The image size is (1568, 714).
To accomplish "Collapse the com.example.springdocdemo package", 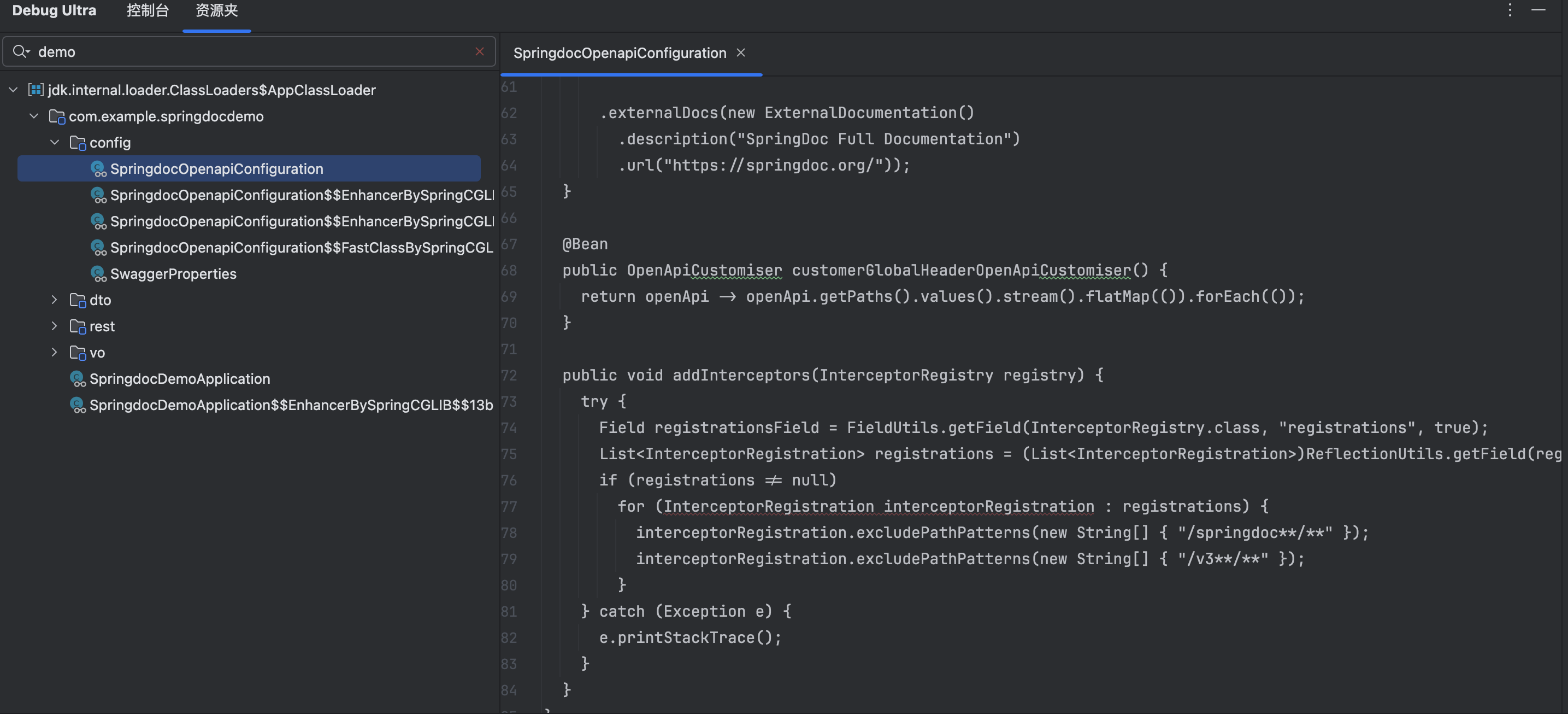I will point(34,116).
